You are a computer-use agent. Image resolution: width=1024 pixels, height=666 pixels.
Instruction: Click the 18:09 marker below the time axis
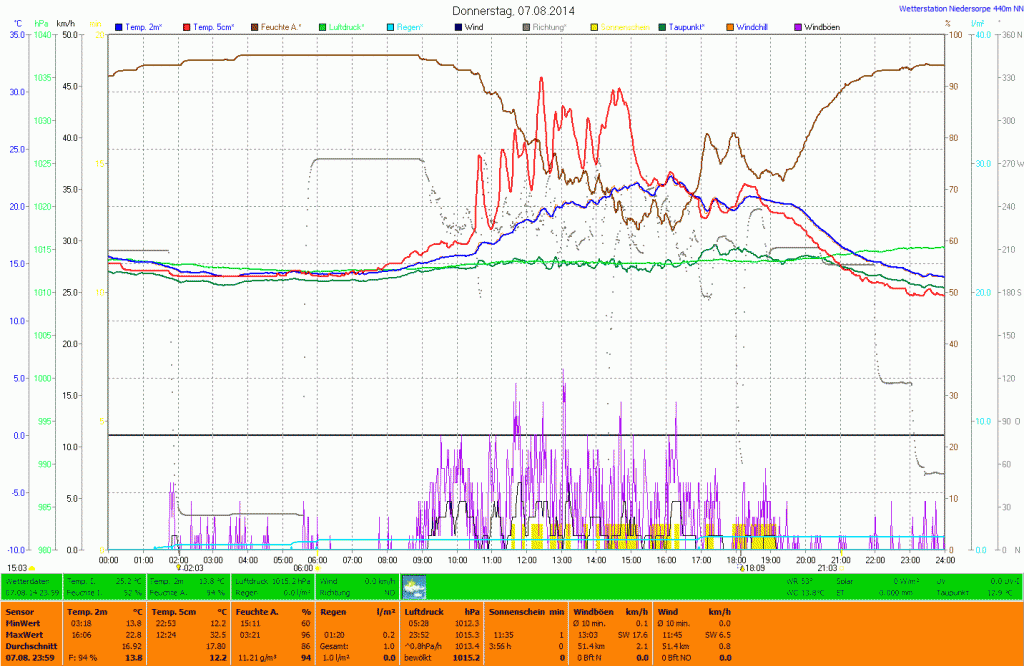click(752, 567)
